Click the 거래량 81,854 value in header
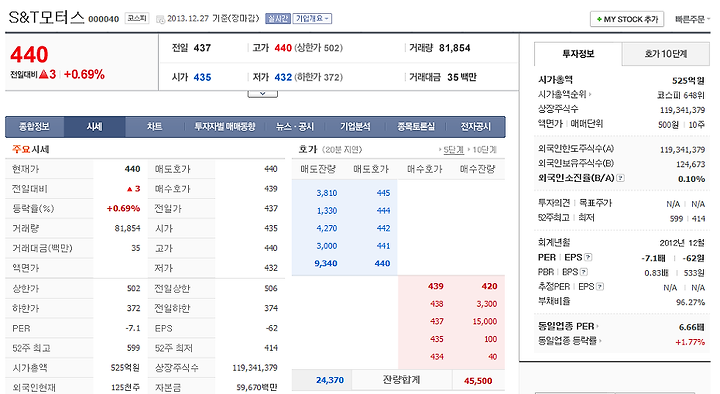 coord(455,48)
